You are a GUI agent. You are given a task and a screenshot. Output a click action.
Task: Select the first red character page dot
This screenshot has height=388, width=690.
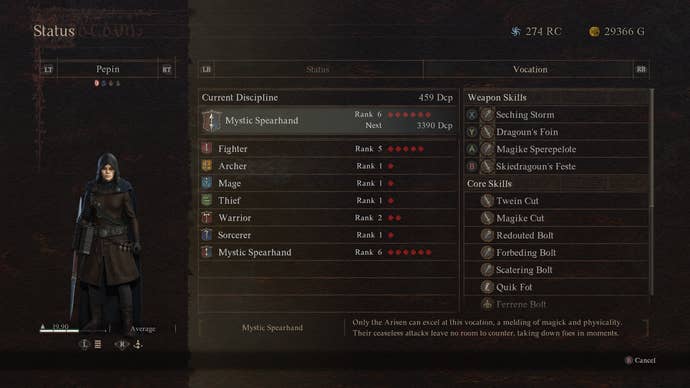[x=96, y=83]
